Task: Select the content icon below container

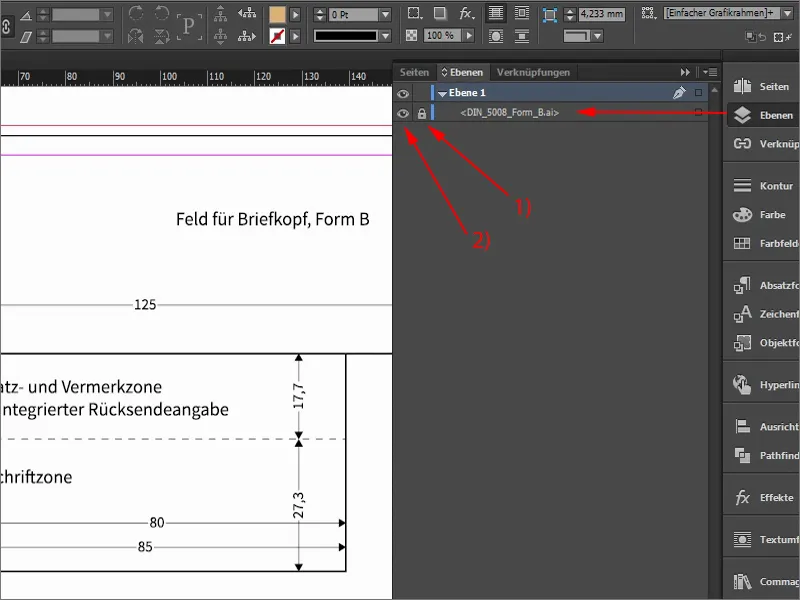Action: 220,36
